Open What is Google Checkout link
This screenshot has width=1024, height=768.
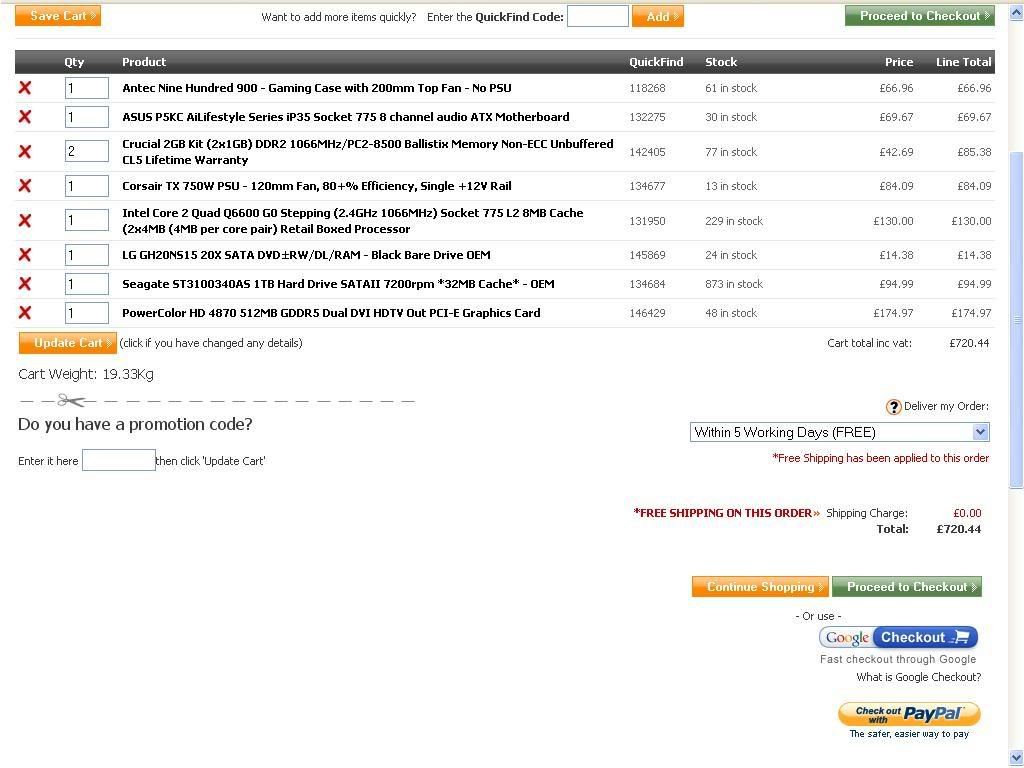(x=918, y=677)
